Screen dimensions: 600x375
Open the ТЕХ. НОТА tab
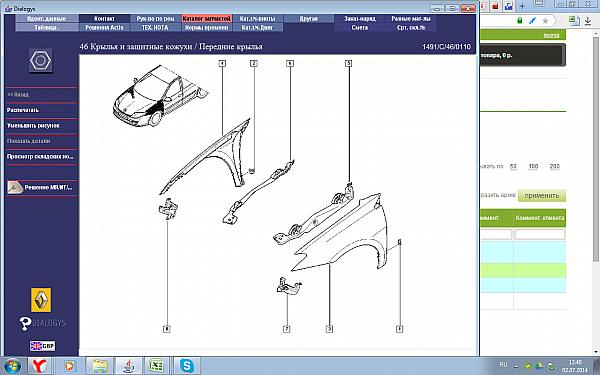coord(155,28)
